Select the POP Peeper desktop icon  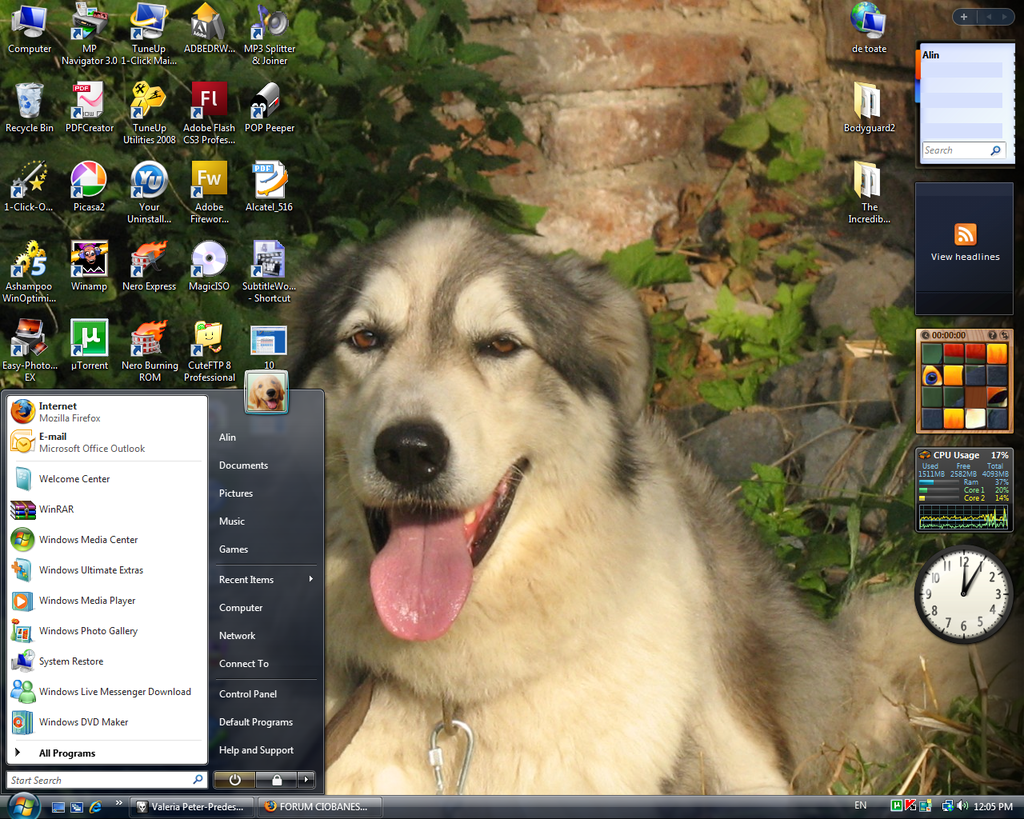[x=269, y=108]
